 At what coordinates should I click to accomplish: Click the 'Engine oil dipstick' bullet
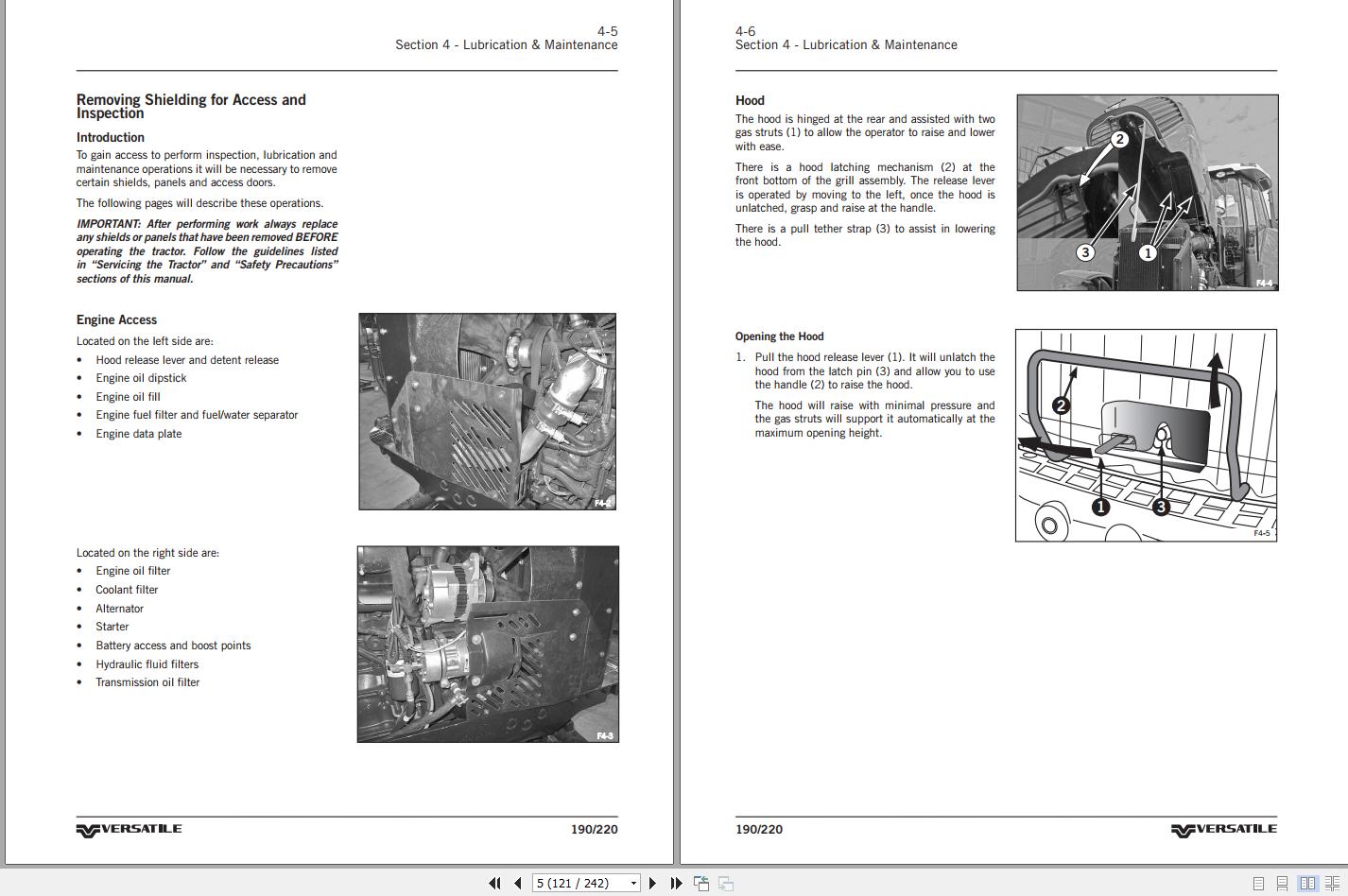pyautogui.click(x=141, y=378)
